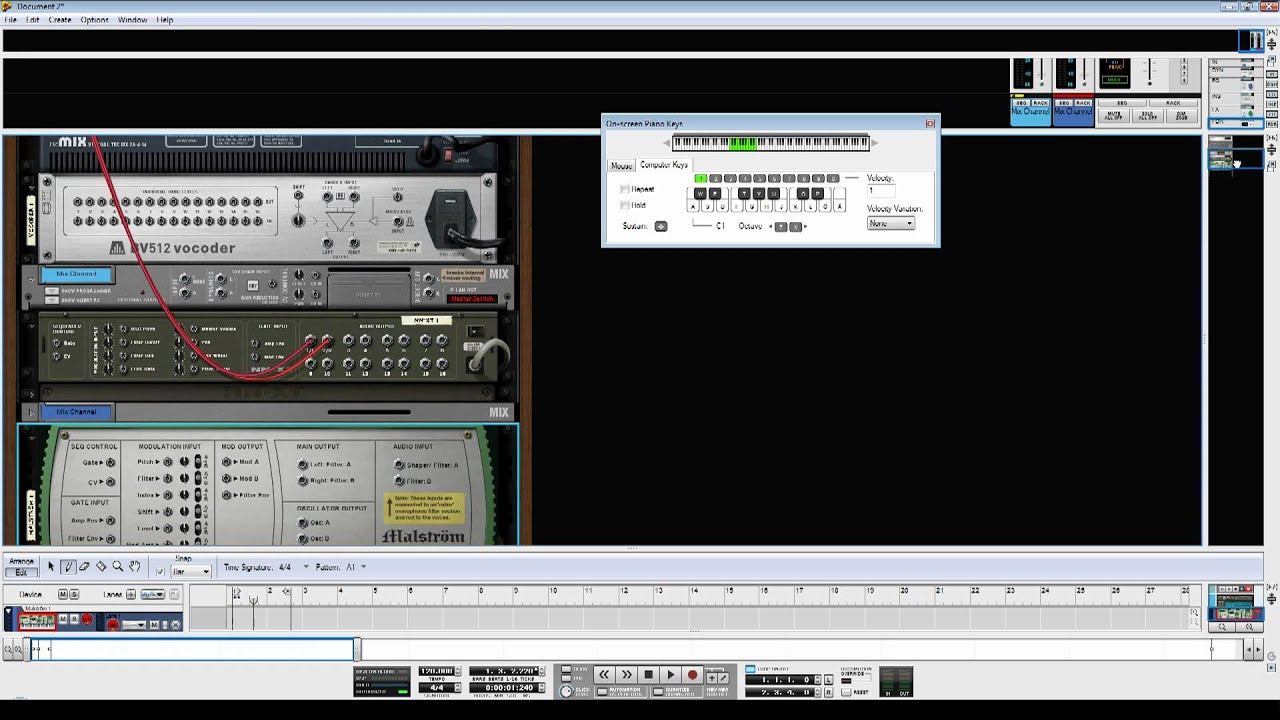Start playback with the Play button

pos(670,675)
